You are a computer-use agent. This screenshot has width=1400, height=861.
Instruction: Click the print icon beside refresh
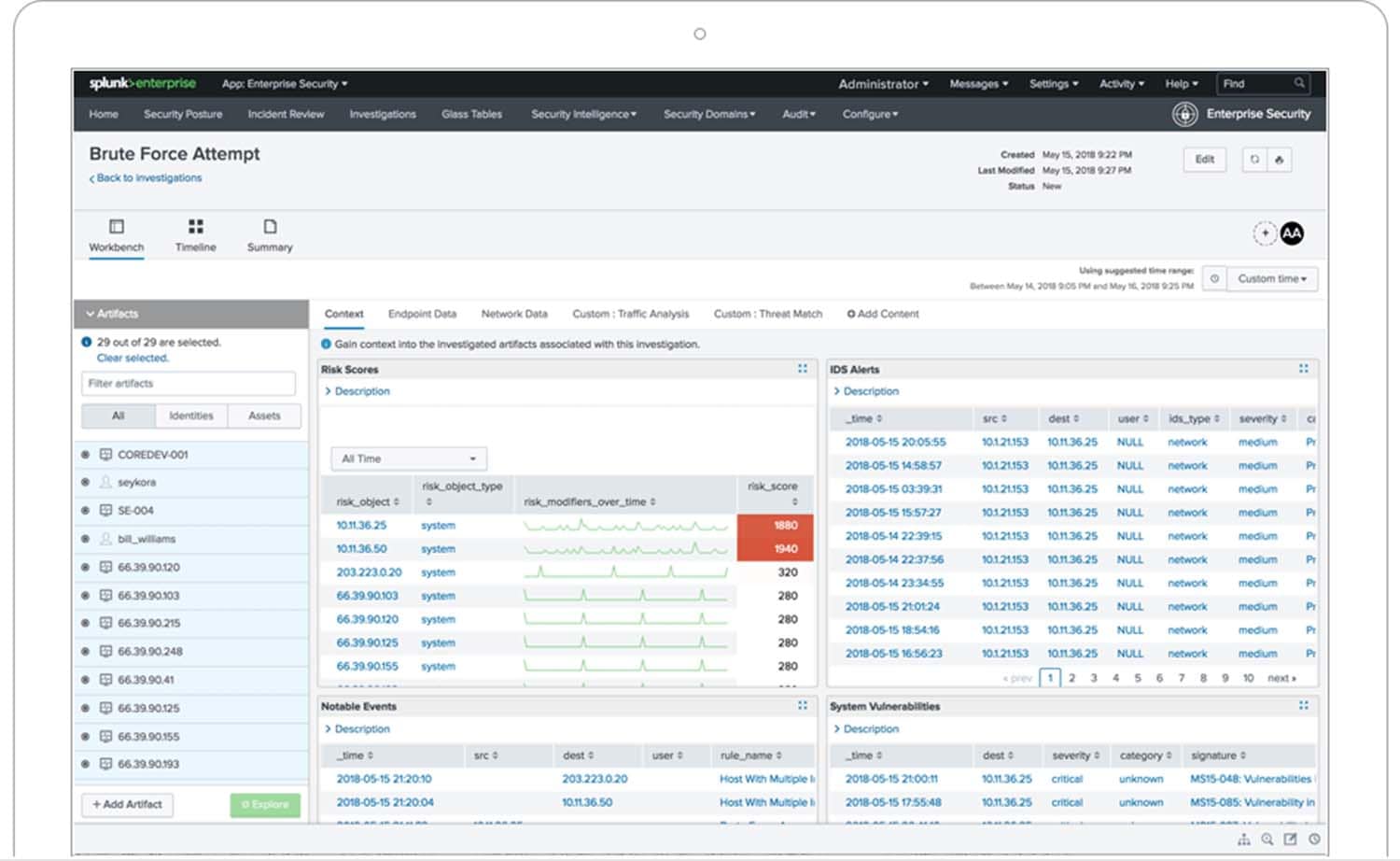tap(1279, 160)
